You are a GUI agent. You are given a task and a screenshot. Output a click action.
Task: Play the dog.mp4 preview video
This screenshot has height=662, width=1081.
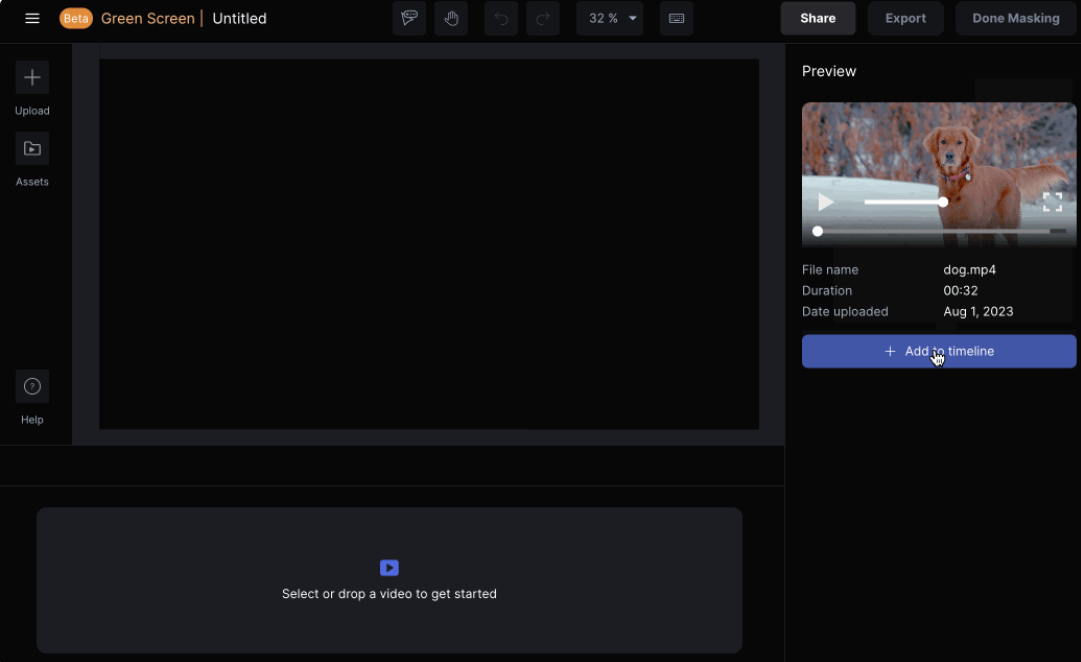[825, 202]
